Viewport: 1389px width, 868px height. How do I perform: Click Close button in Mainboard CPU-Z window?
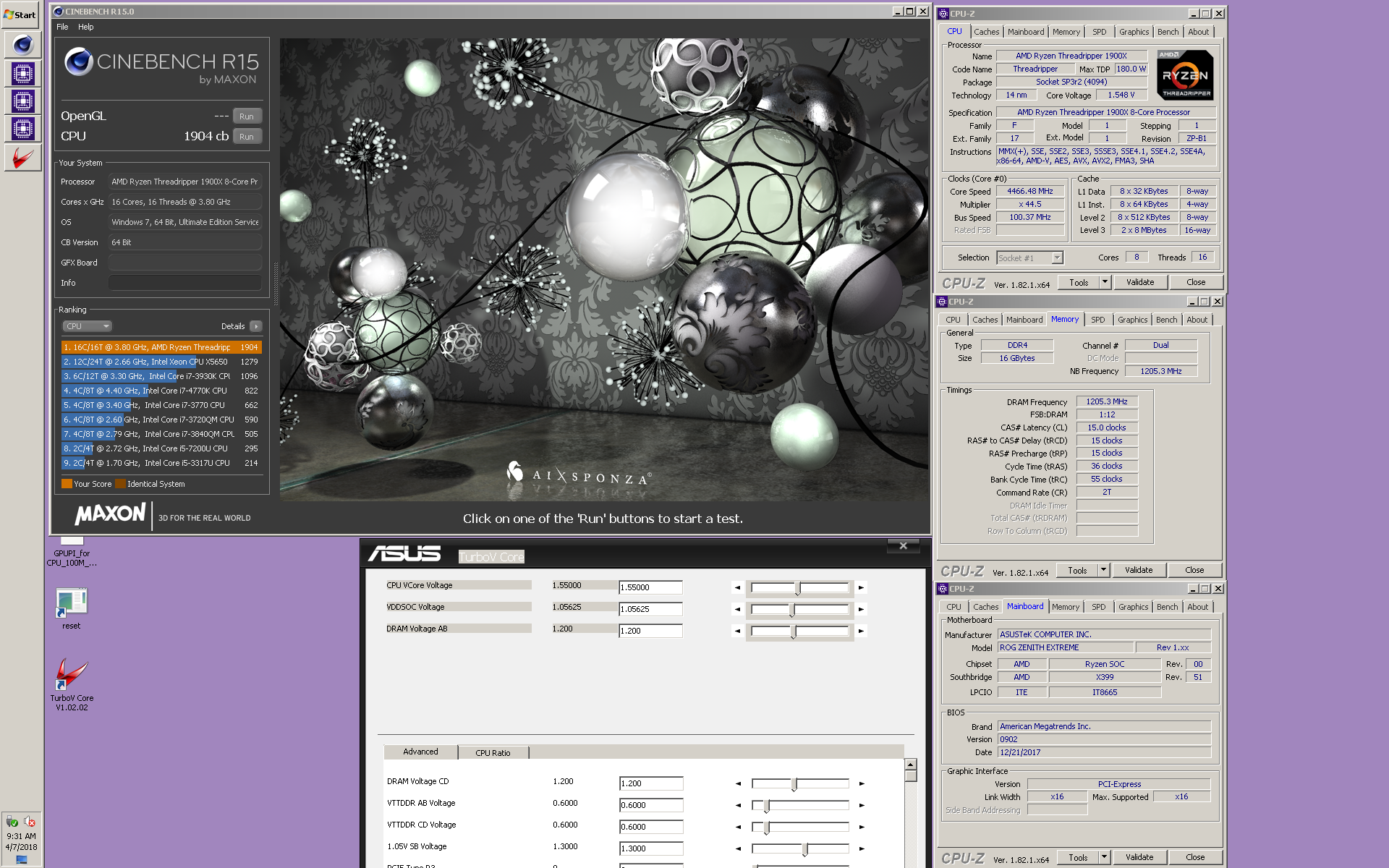[1195, 857]
